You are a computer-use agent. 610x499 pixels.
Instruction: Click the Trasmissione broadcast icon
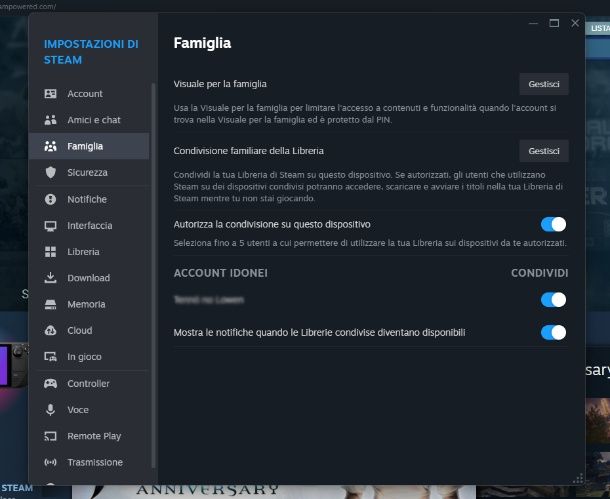click(x=50, y=462)
